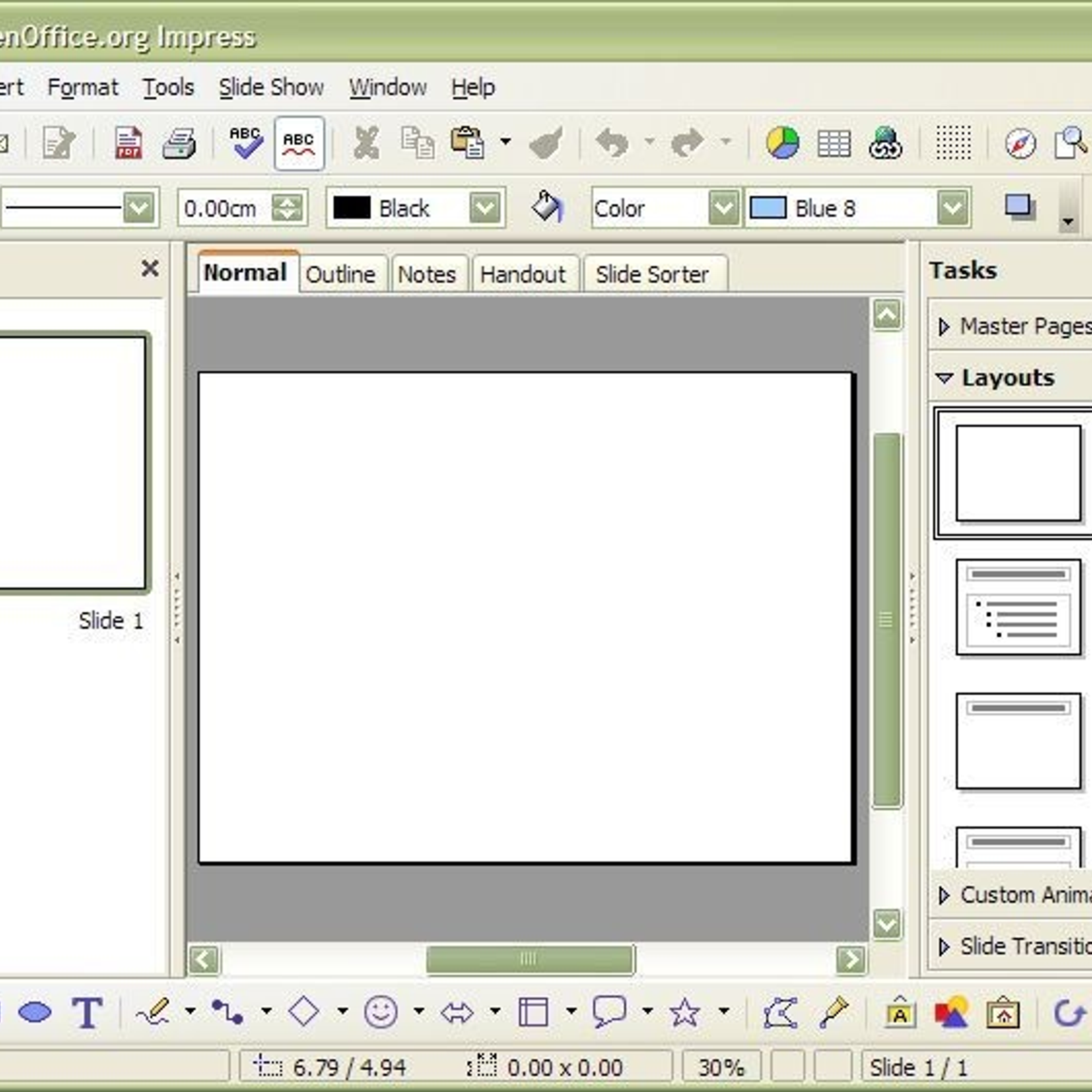Collapse the Layouts section
This screenshot has height=1092, width=1092.
1010,377
